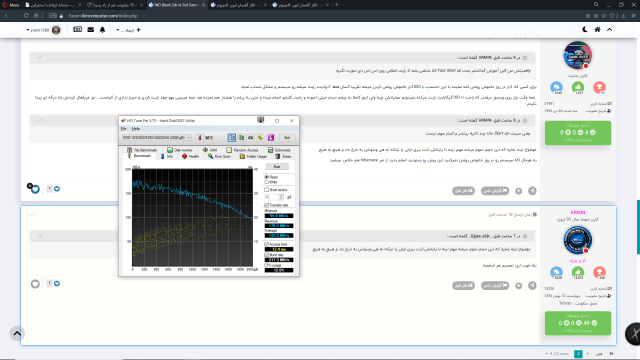Click ARMIN's round Intel avatar image
This screenshot has height=360, width=640.
click(x=578, y=240)
